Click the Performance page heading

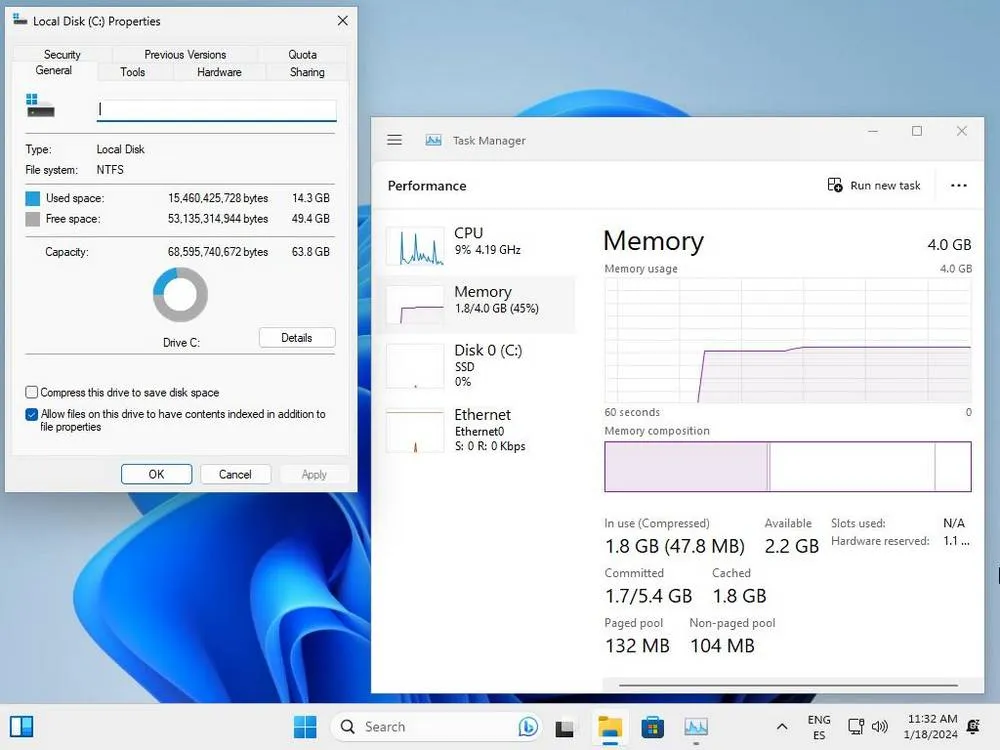click(427, 186)
